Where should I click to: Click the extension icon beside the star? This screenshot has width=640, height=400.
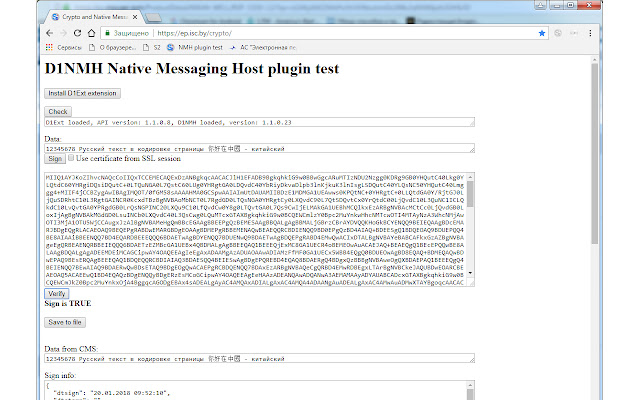click(x=558, y=33)
